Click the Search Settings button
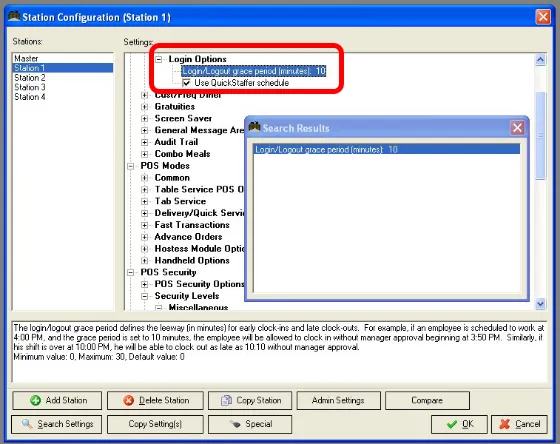This screenshot has height=444, width=560. point(56,424)
